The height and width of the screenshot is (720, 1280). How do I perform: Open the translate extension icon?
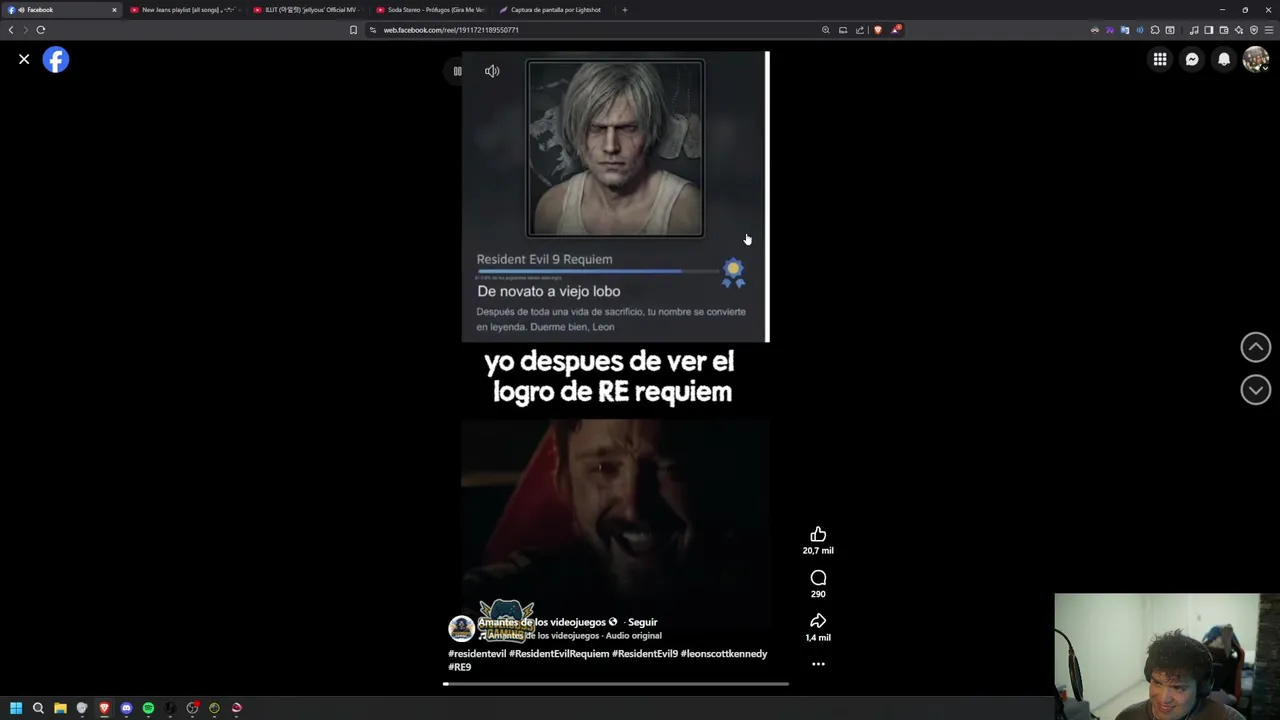(x=1125, y=30)
